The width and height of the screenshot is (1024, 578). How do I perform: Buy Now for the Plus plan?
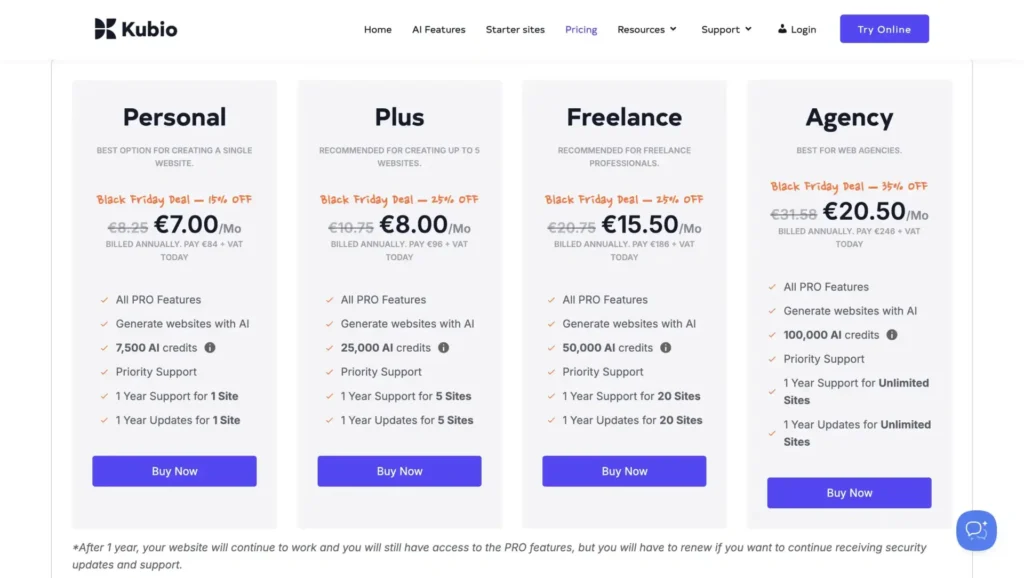(x=399, y=471)
